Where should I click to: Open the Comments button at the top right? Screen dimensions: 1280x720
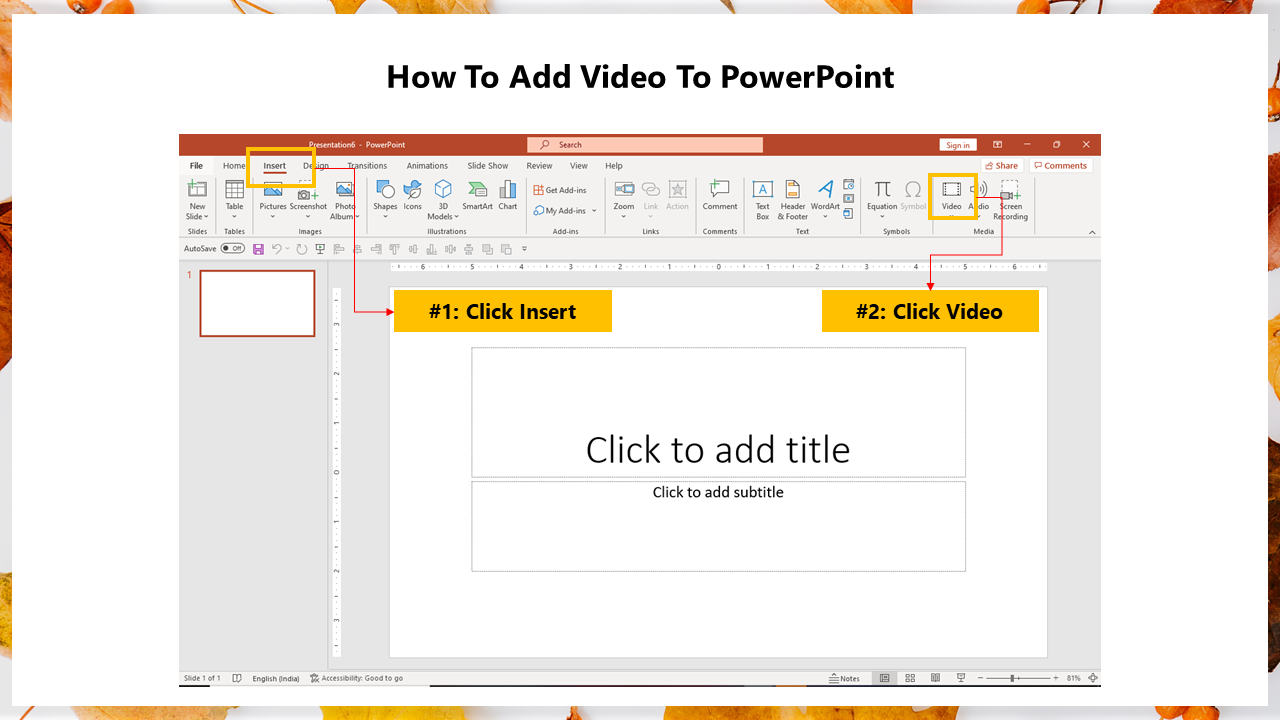coord(1060,166)
